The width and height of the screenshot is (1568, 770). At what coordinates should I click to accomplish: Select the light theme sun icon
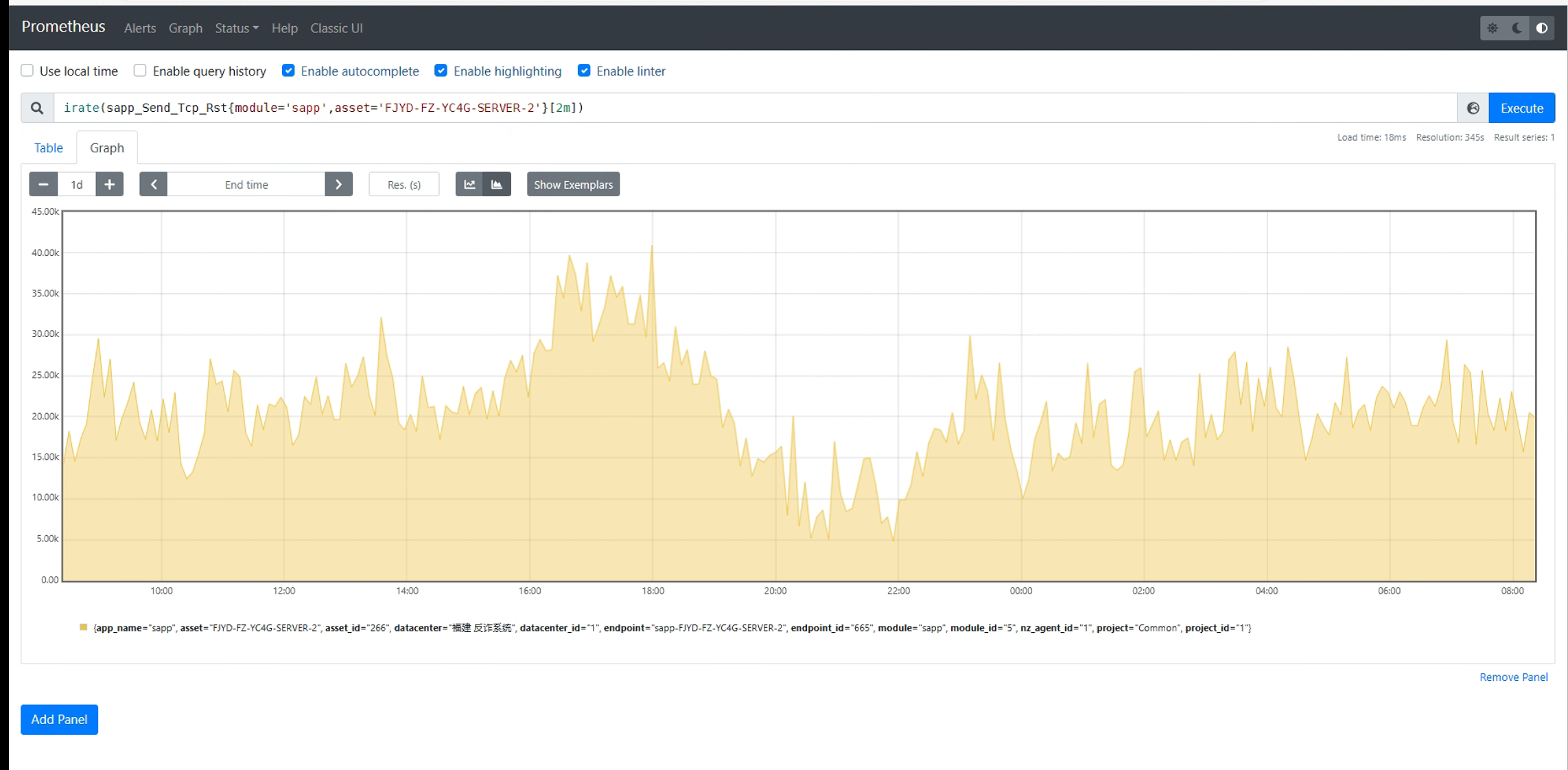click(1493, 28)
